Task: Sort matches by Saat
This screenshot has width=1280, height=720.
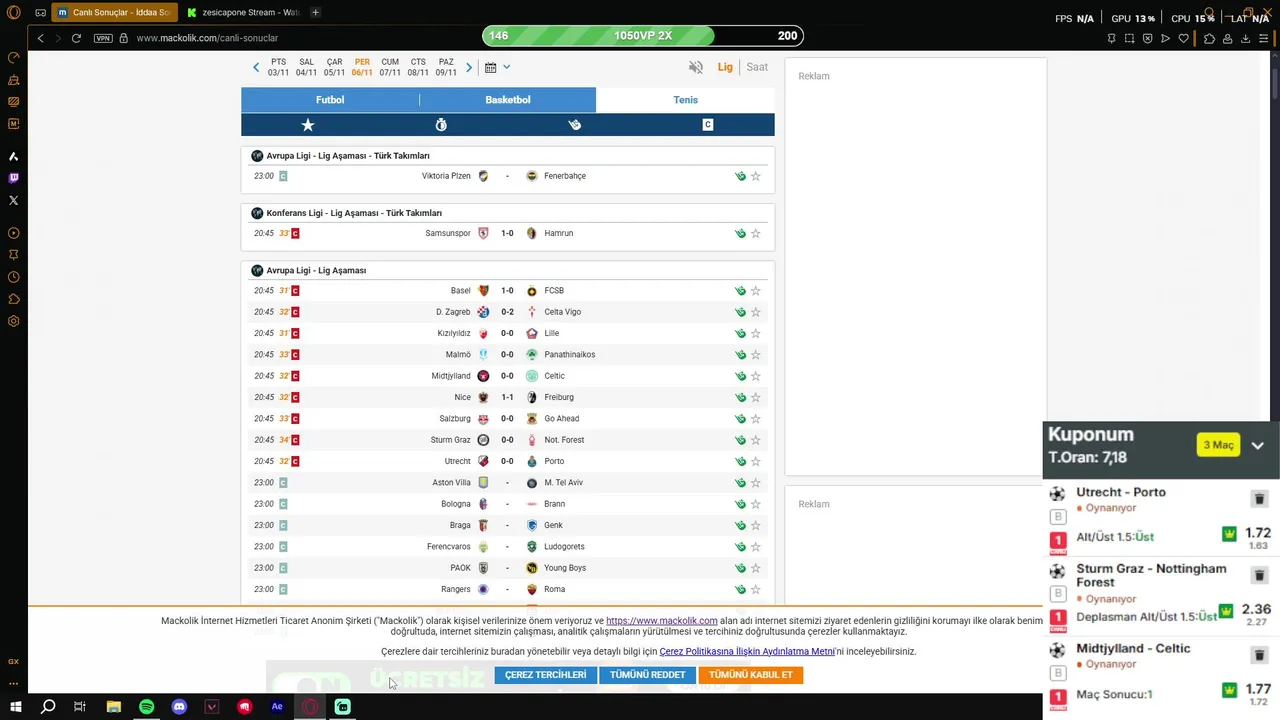Action: [x=757, y=67]
